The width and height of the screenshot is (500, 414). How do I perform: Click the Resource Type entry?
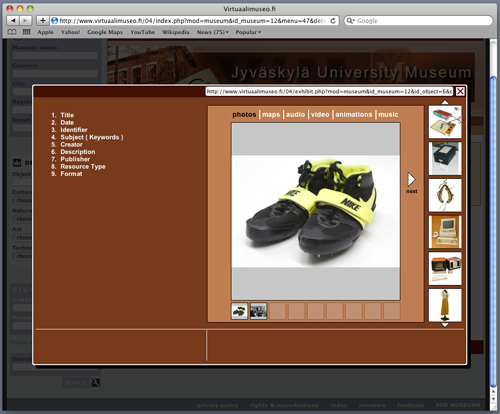83,166
